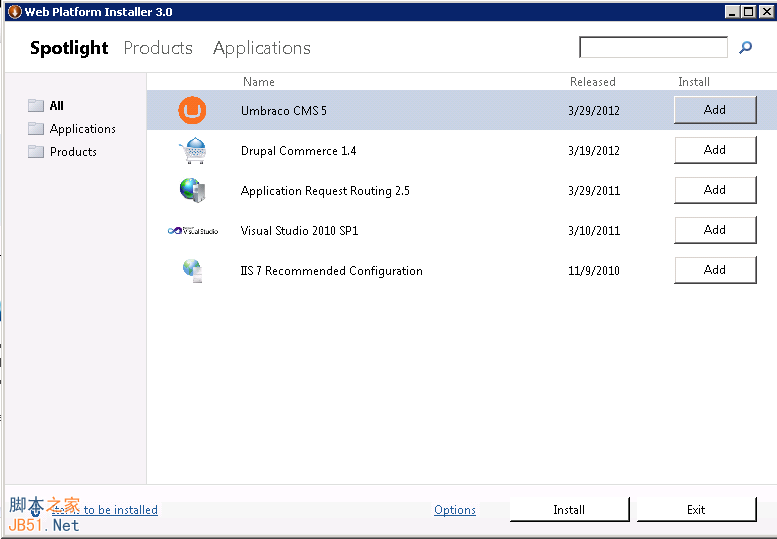The width and height of the screenshot is (777, 539).
Task: Click the Web Platform Installer title icon
Action: click(14, 12)
